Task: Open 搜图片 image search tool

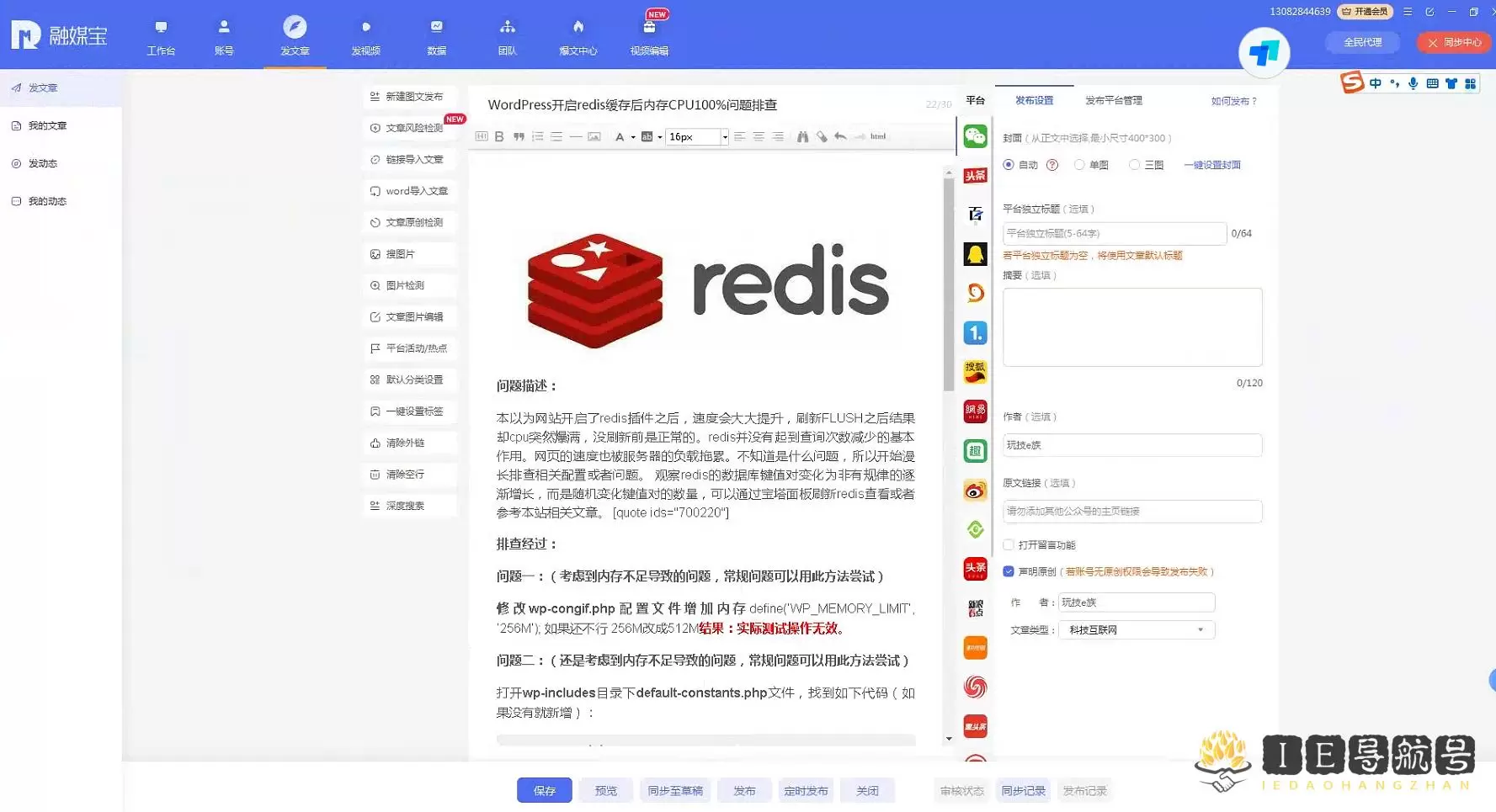Action: click(410, 254)
